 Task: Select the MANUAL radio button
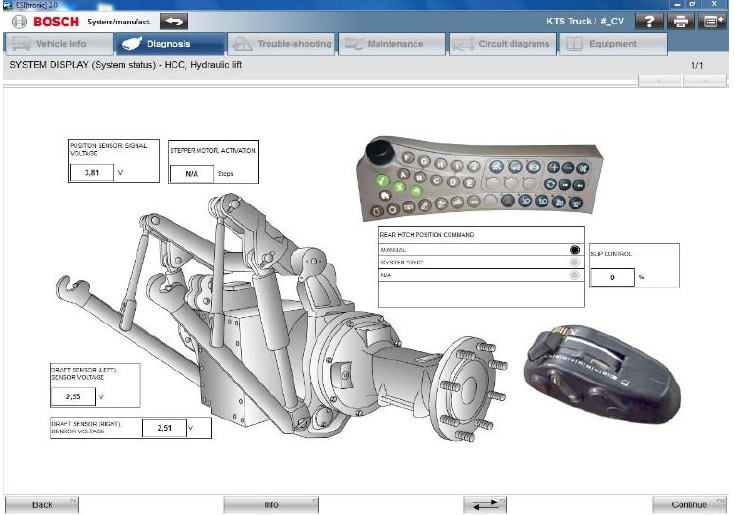[575, 250]
